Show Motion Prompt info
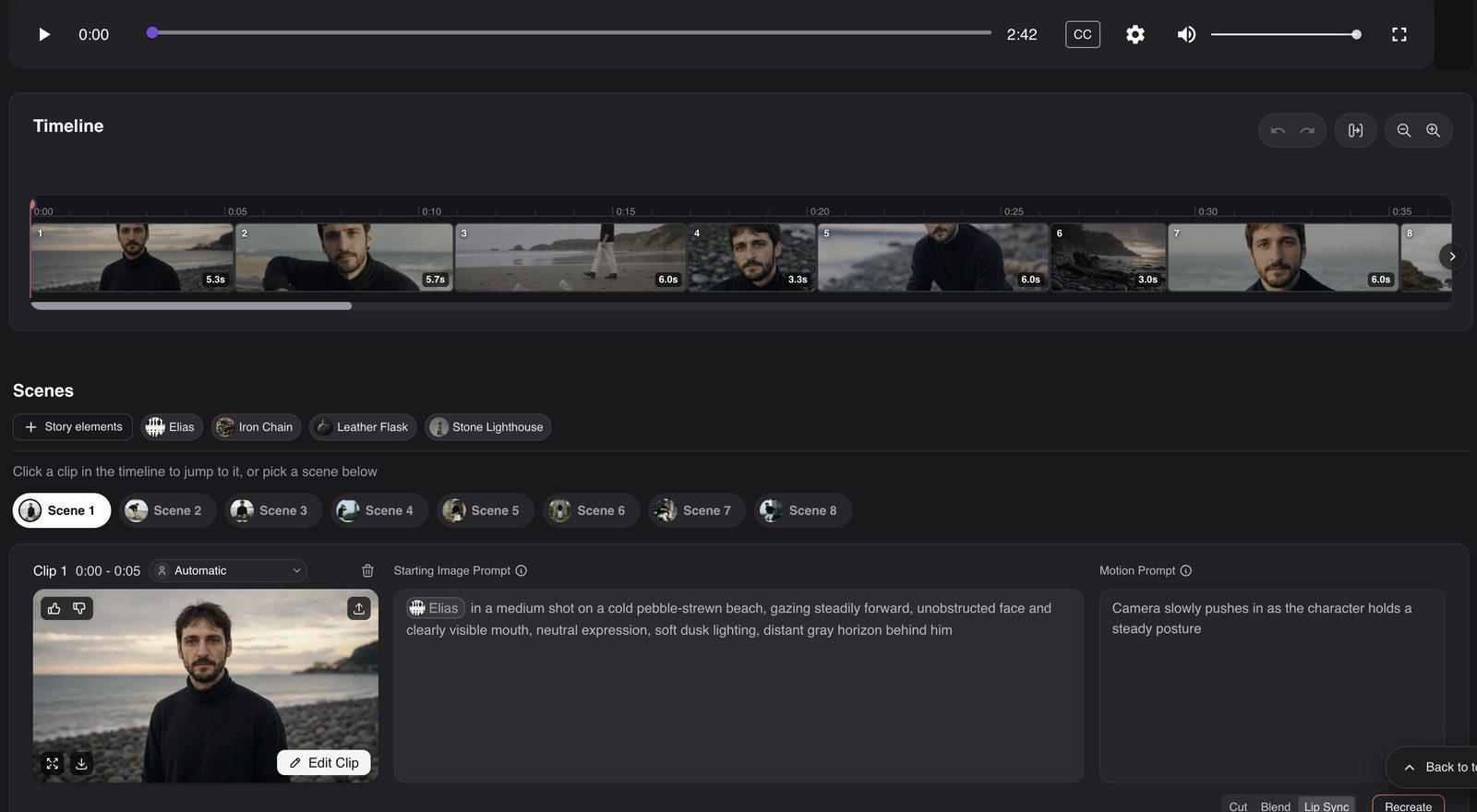Viewport: 1477px width, 812px height. click(x=1186, y=571)
